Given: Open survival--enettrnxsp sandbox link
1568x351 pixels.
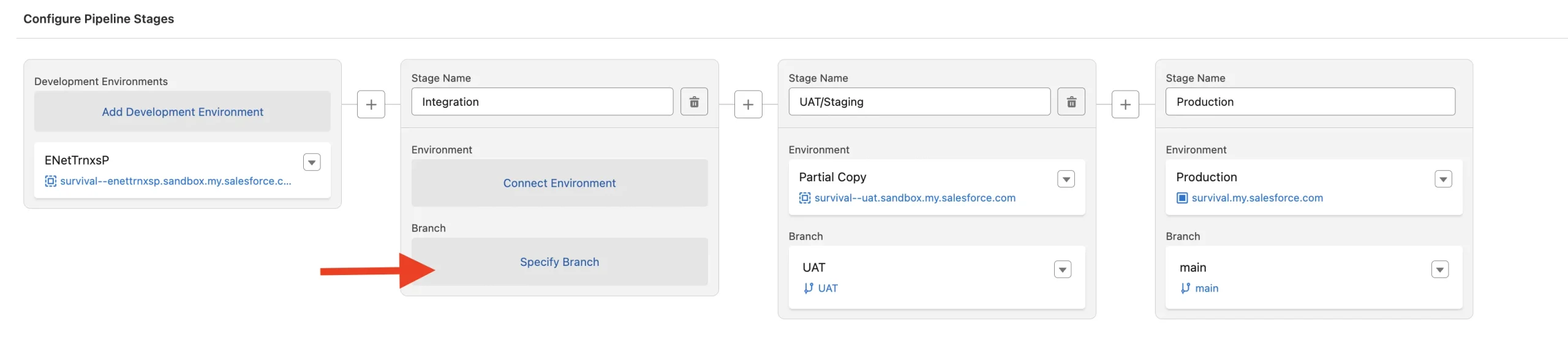Looking at the screenshot, I should tap(176, 181).
